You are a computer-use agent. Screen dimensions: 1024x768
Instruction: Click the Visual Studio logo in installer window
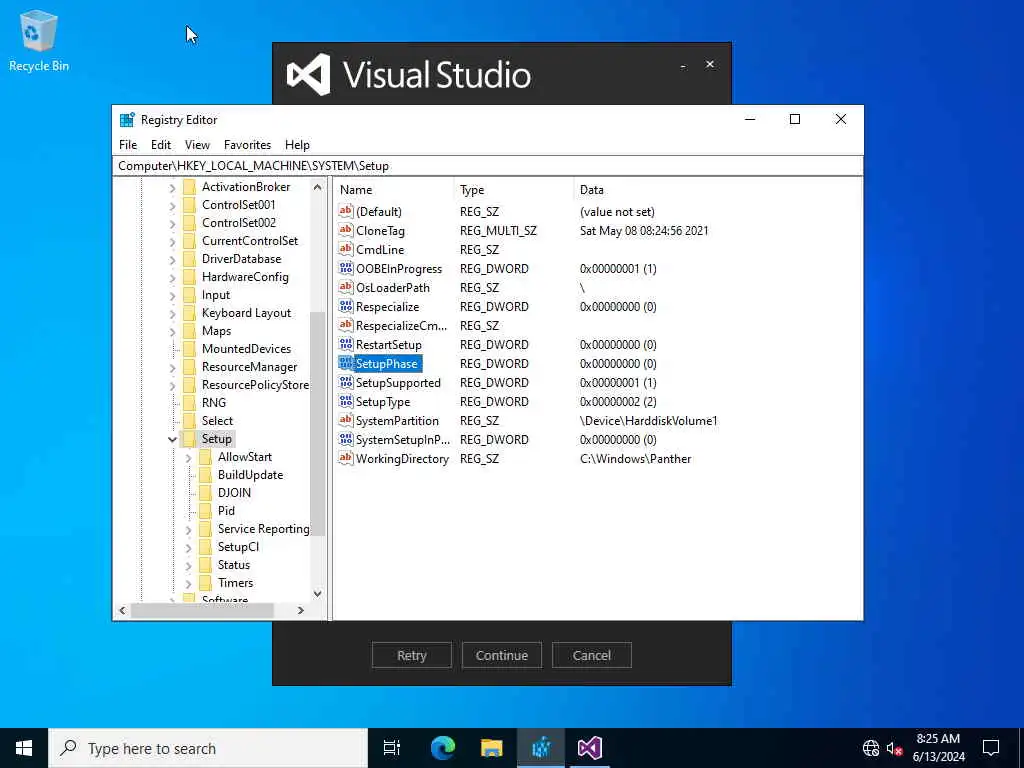308,74
